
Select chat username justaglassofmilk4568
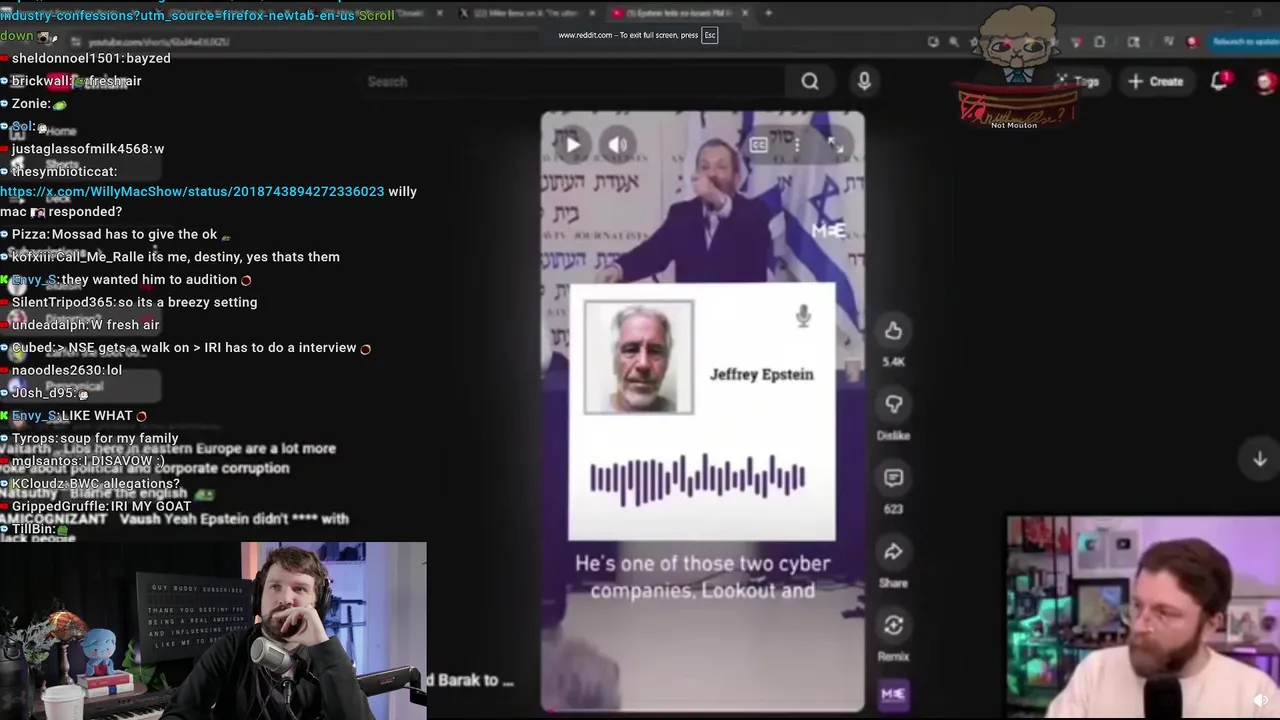[81, 148]
